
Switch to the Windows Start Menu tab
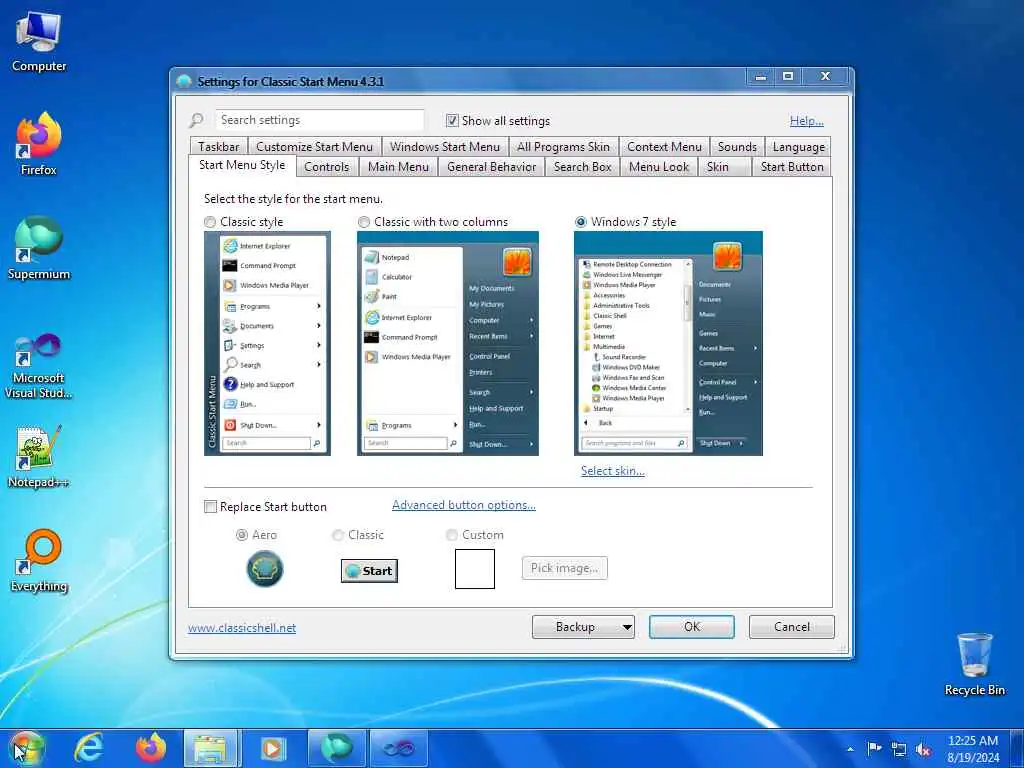click(445, 147)
